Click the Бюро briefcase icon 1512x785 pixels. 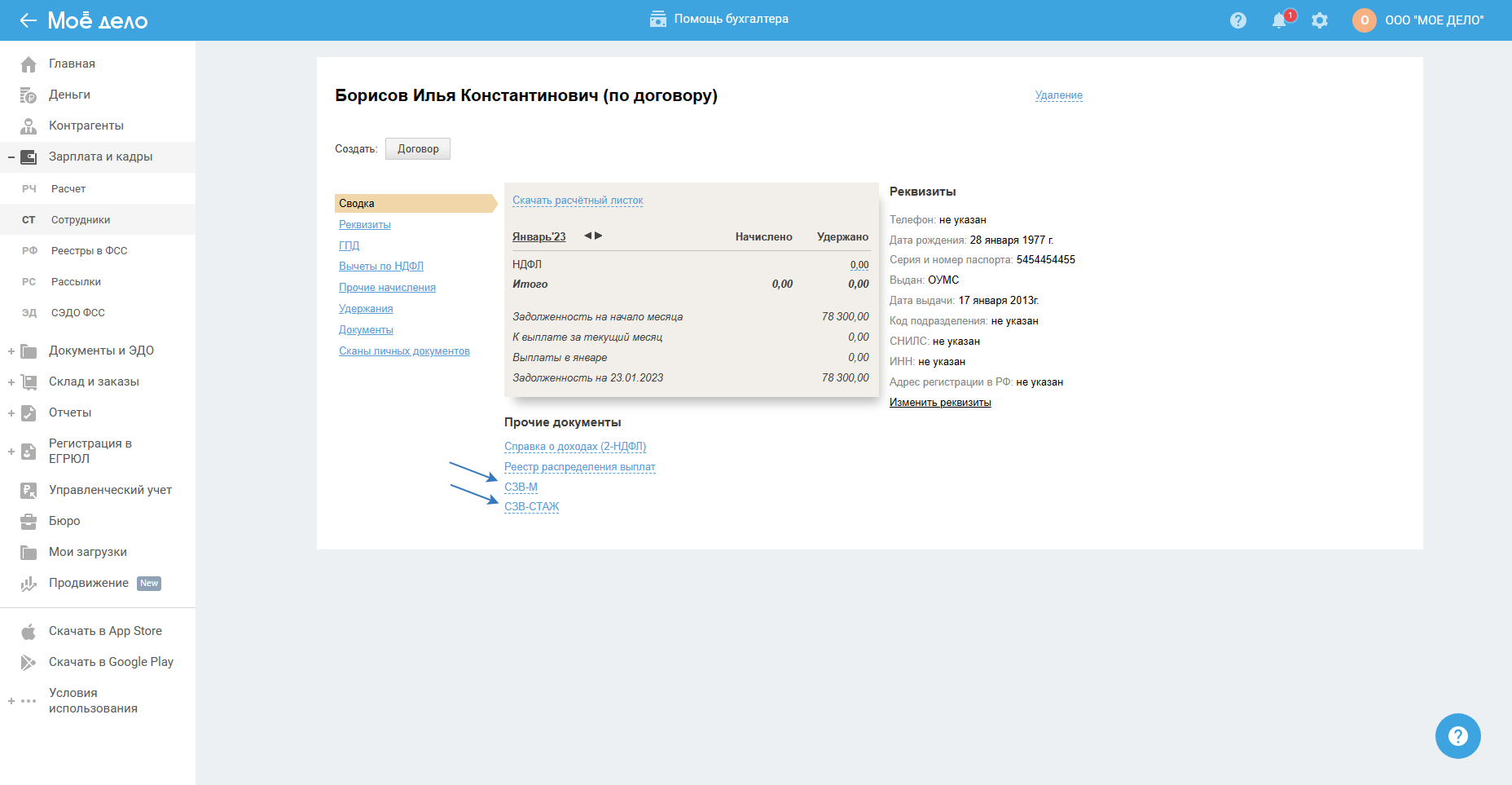coord(29,522)
